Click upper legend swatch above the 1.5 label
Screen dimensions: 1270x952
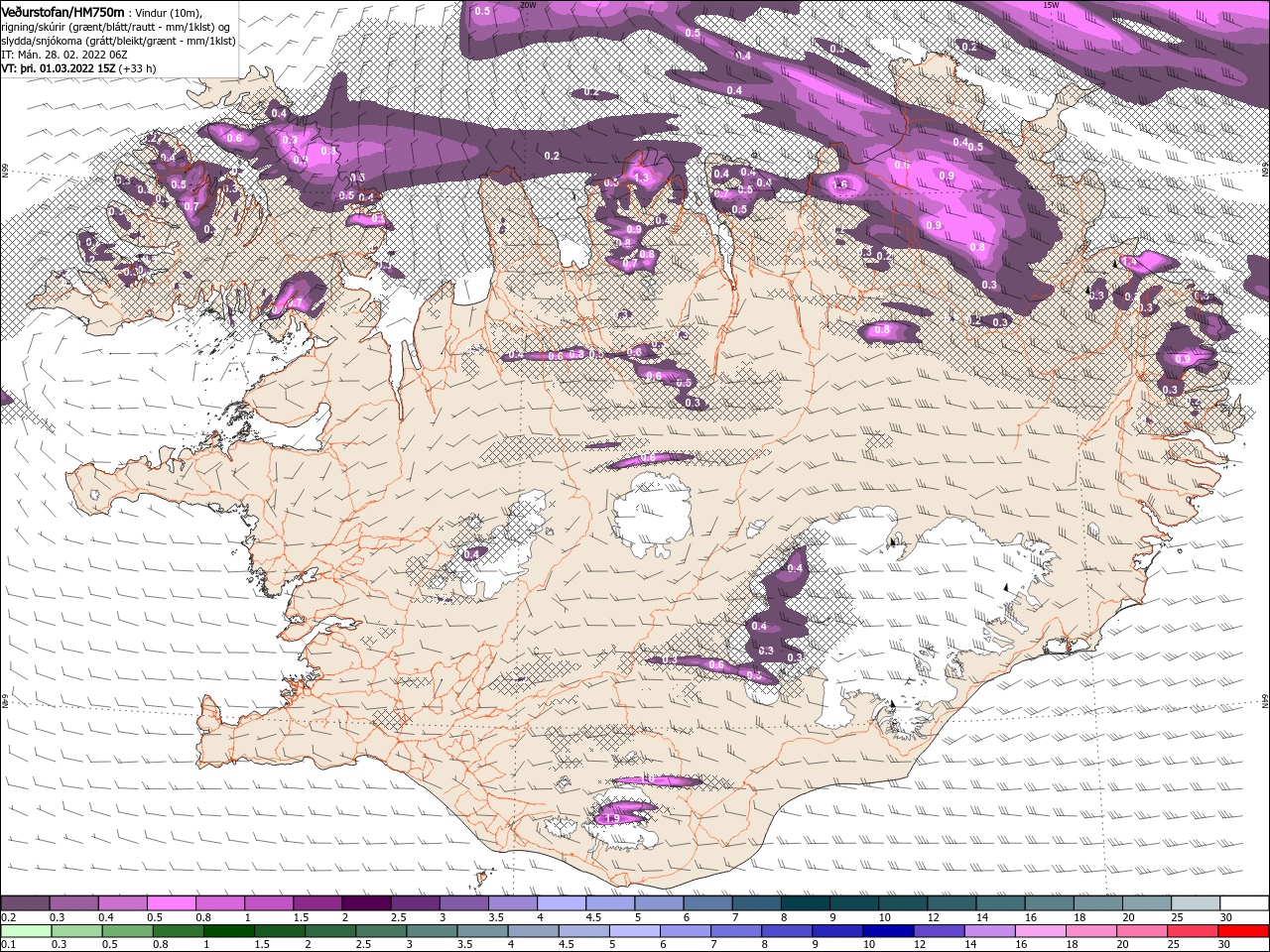(318, 903)
